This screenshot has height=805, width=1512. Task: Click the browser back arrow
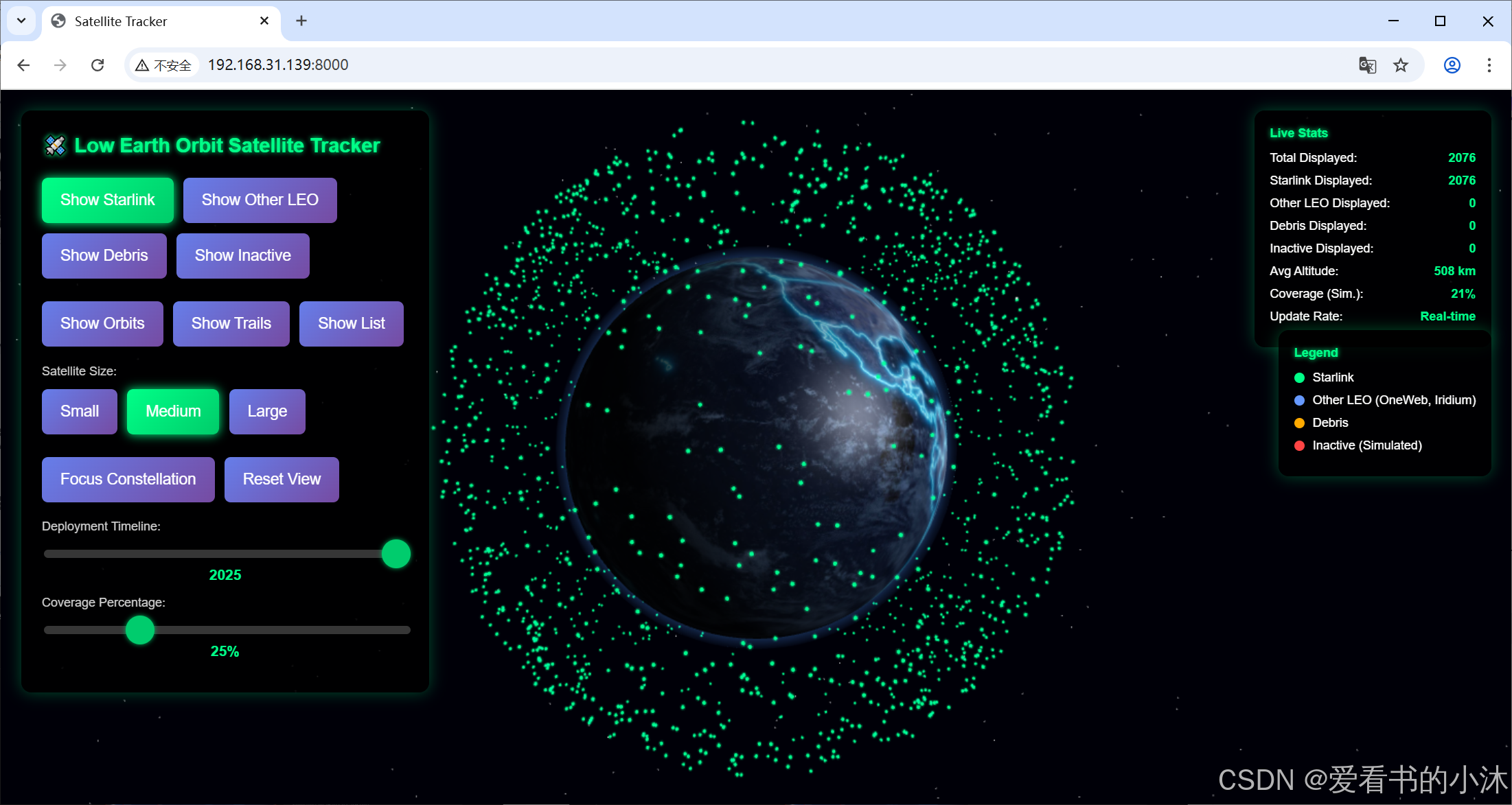pos(23,65)
